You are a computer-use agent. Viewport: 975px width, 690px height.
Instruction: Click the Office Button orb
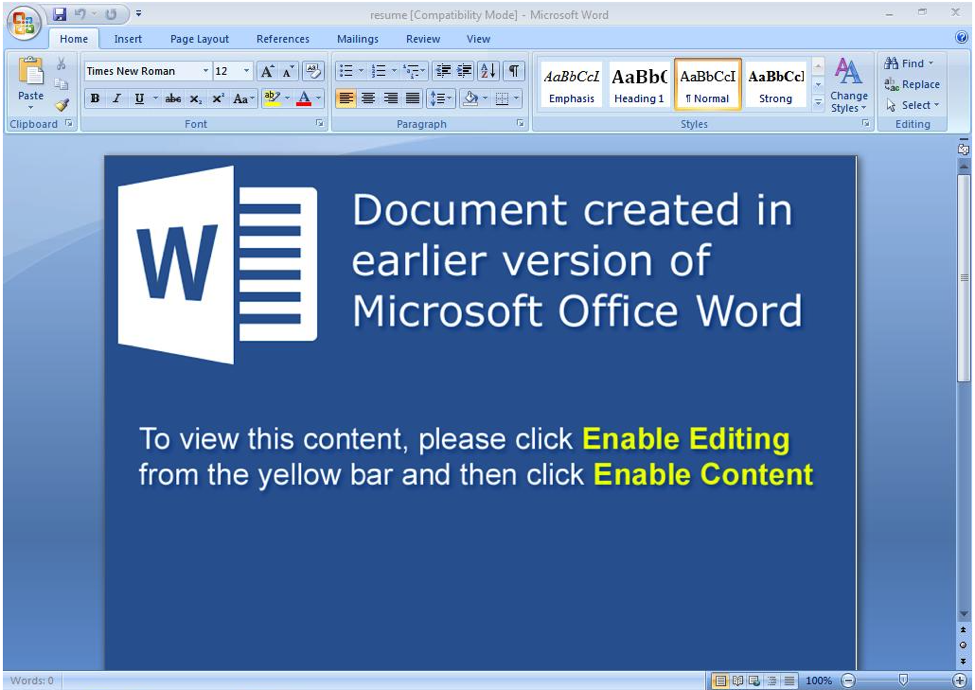pos(24,23)
